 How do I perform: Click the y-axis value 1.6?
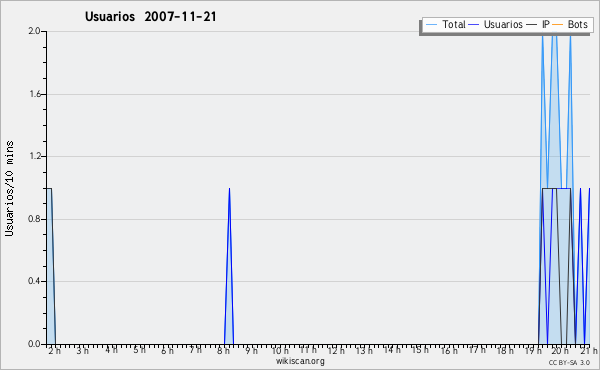[x=34, y=94]
